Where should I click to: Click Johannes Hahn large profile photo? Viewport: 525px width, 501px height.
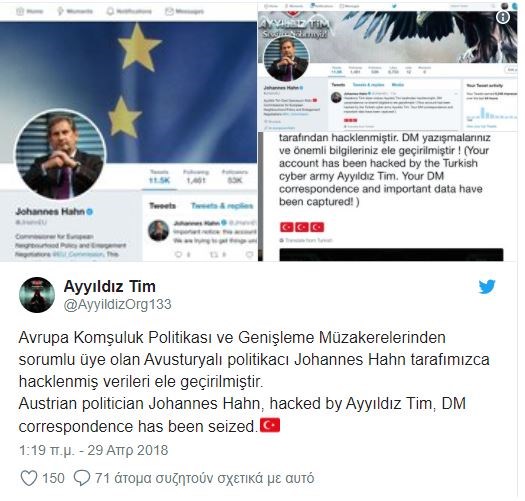click(61, 154)
